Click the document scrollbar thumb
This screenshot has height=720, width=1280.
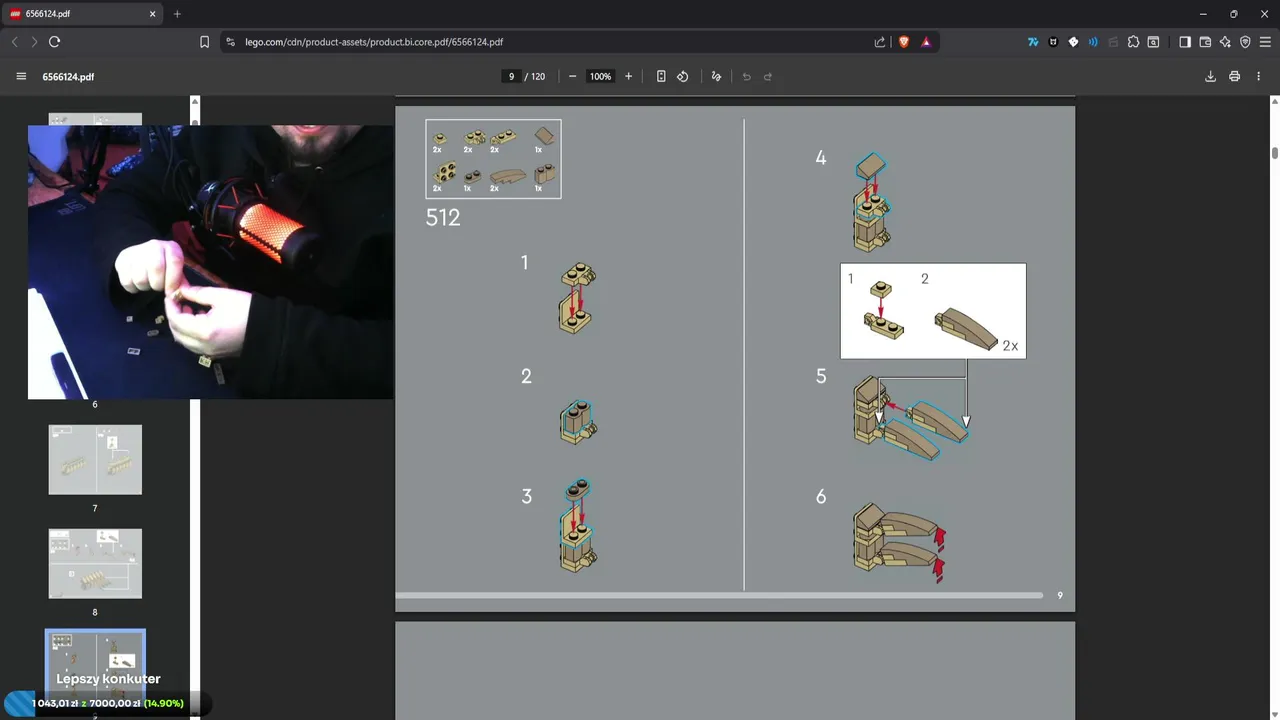point(1275,153)
